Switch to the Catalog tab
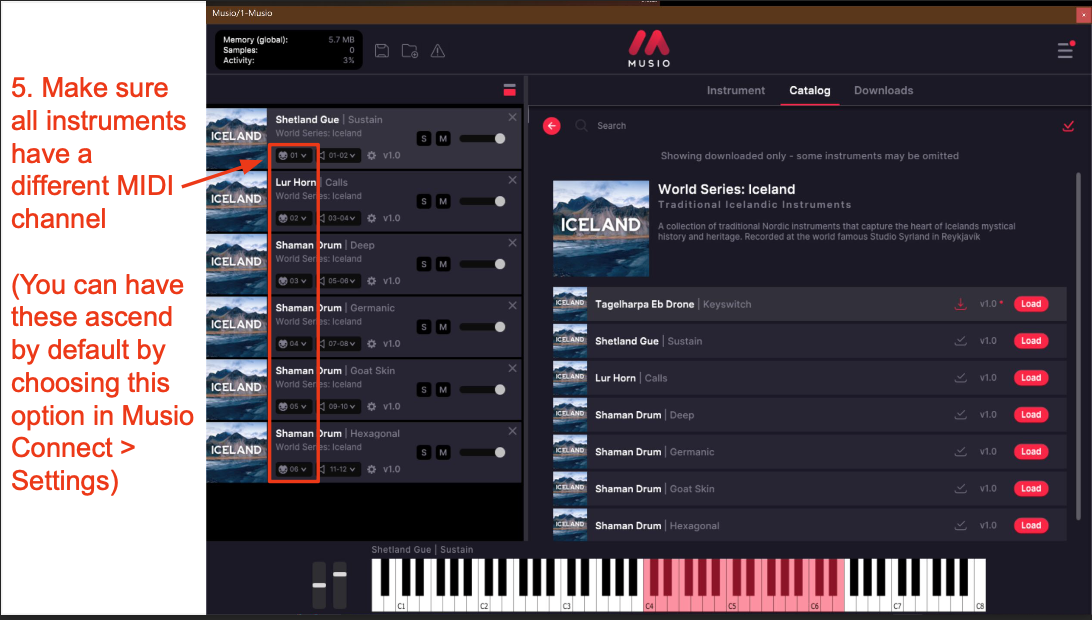 click(809, 91)
